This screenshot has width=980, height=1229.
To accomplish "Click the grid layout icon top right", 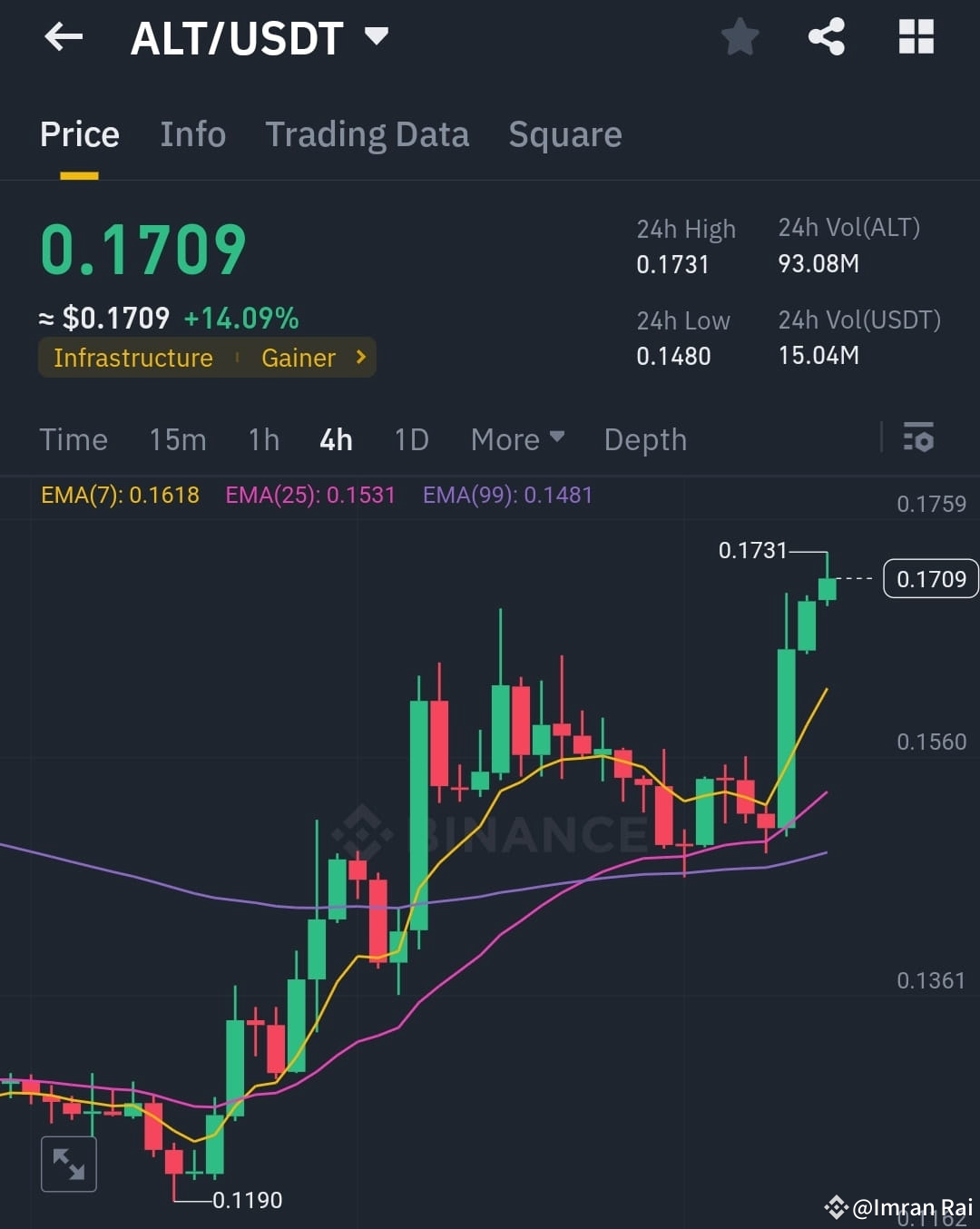I will pos(915,37).
